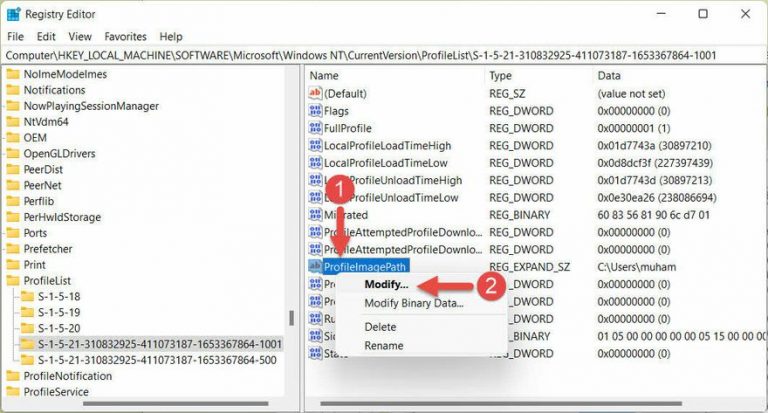The height and width of the screenshot is (413, 768).
Task: Select the S-1-5-18 subkey in tree
Action: (60, 296)
